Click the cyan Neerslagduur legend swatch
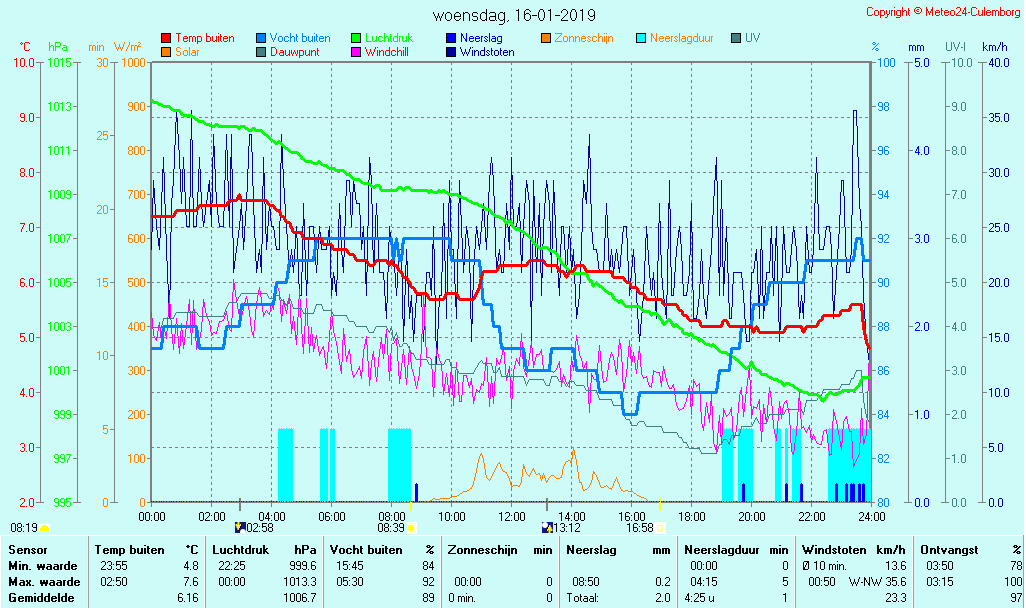1026x608 pixels. (641, 38)
